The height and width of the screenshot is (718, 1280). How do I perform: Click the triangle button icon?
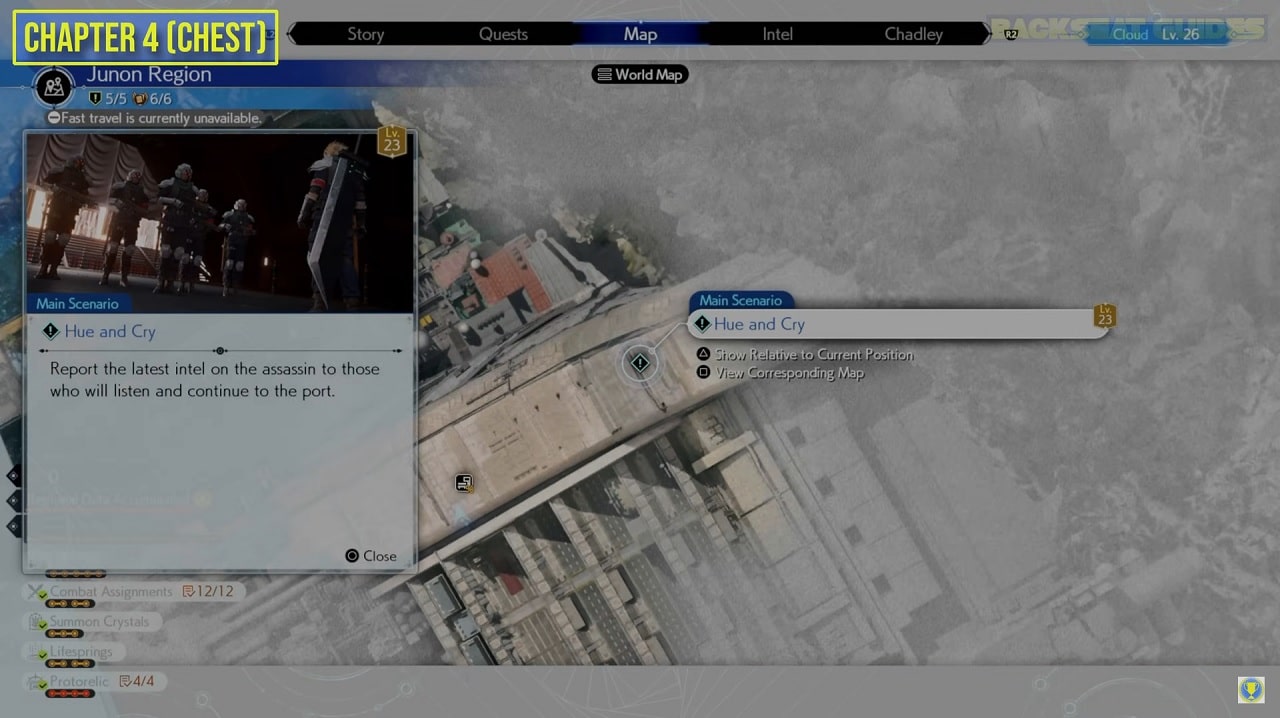pyautogui.click(x=703, y=354)
